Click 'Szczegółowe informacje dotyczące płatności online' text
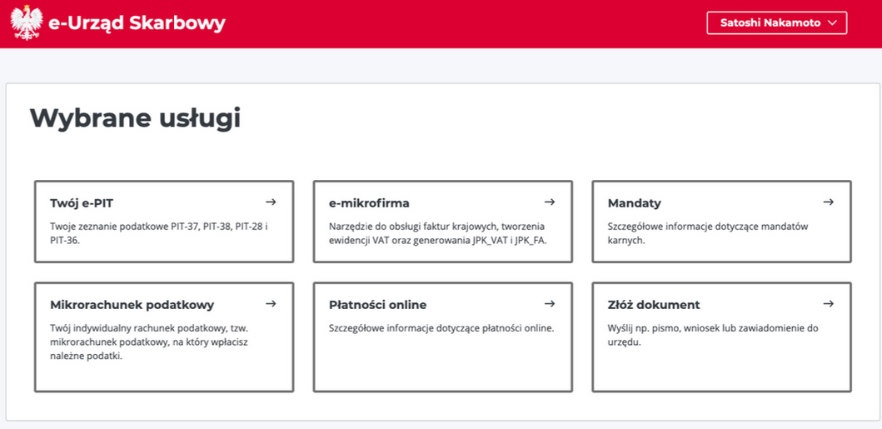 coord(442,328)
